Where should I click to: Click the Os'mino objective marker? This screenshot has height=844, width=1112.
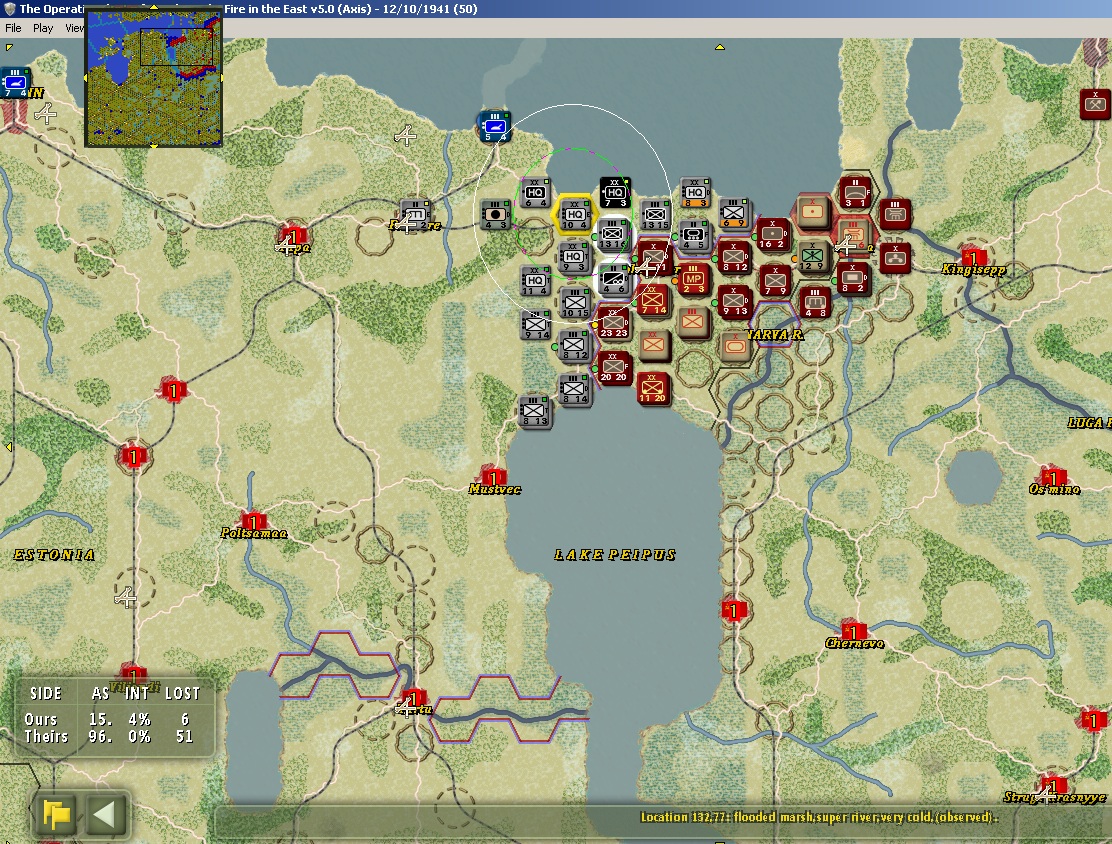[x=1053, y=477]
